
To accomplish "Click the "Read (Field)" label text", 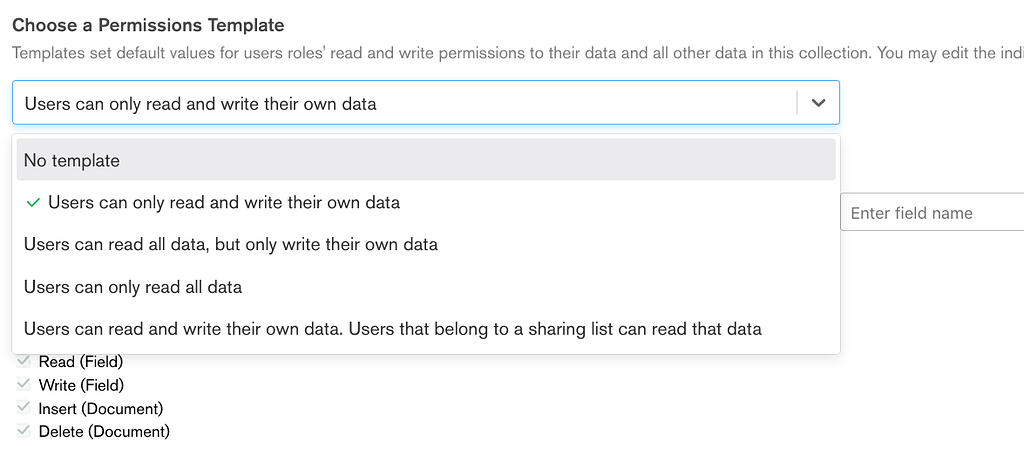I will 81,361.
